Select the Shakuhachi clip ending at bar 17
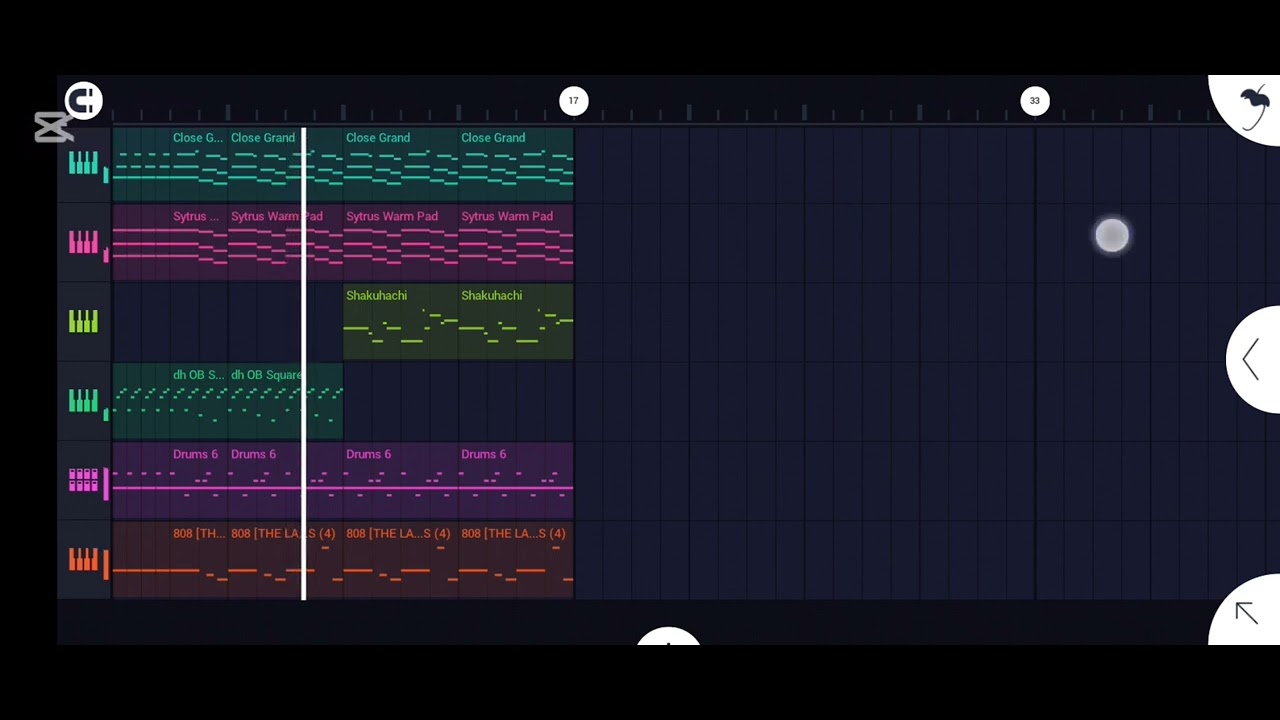The height and width of the screenshot is (720, 1280). pos(516,322)
